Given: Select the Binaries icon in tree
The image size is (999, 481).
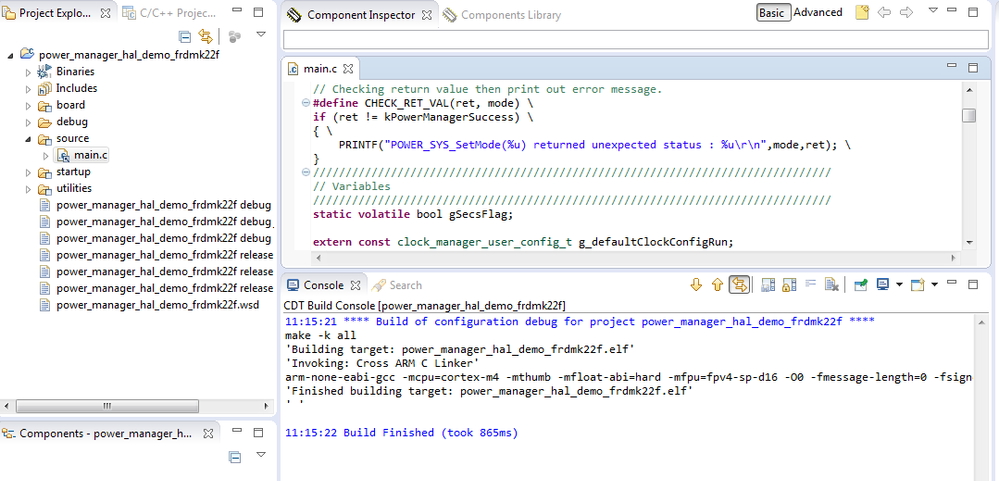Looking at the screenshot, I should click(x=45, y=71).
